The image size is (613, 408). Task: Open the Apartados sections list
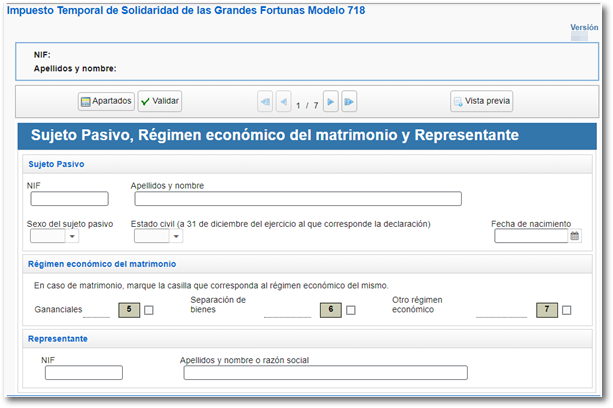coord(106,101)
